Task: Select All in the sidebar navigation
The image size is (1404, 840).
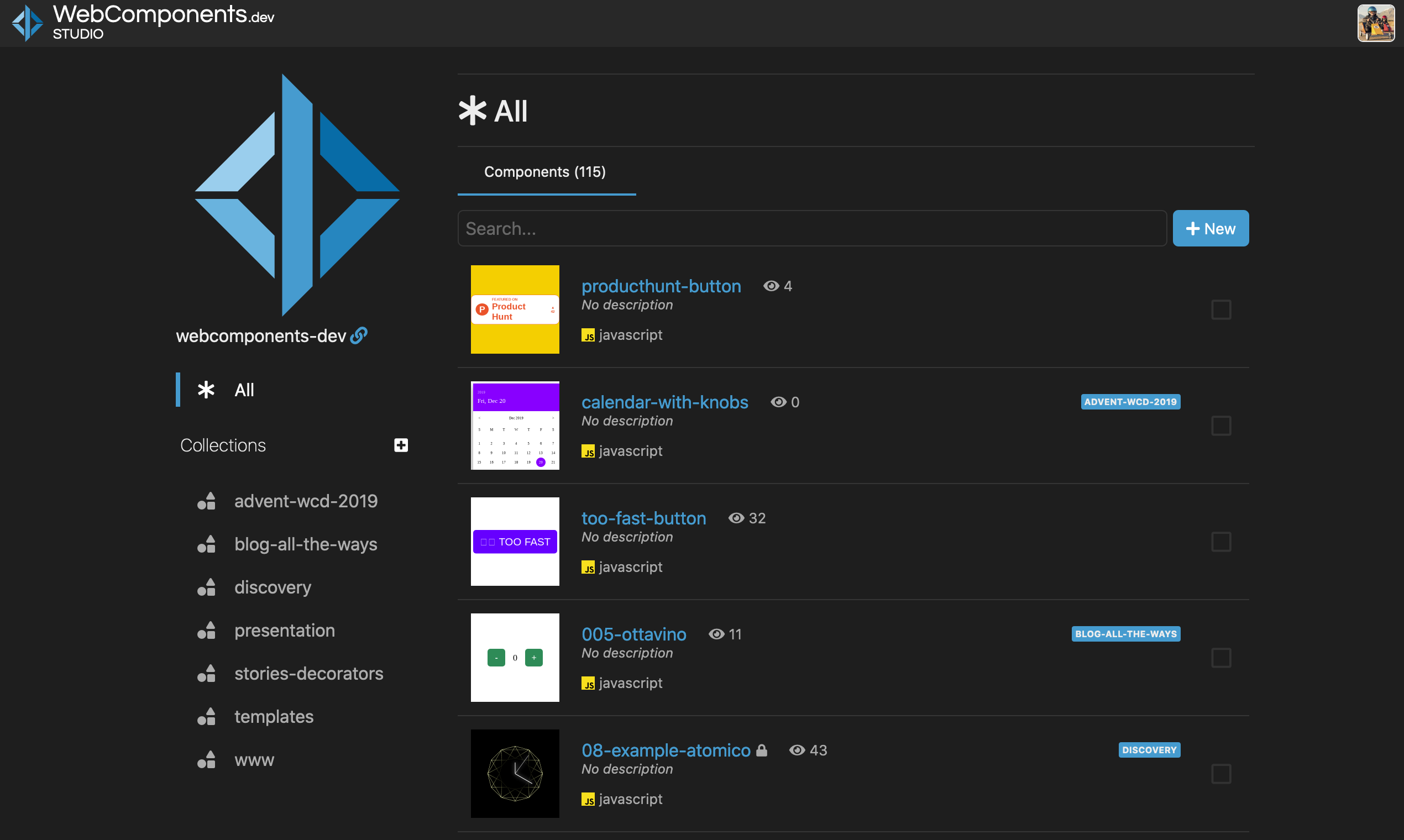Action: [x=244, y=390]
